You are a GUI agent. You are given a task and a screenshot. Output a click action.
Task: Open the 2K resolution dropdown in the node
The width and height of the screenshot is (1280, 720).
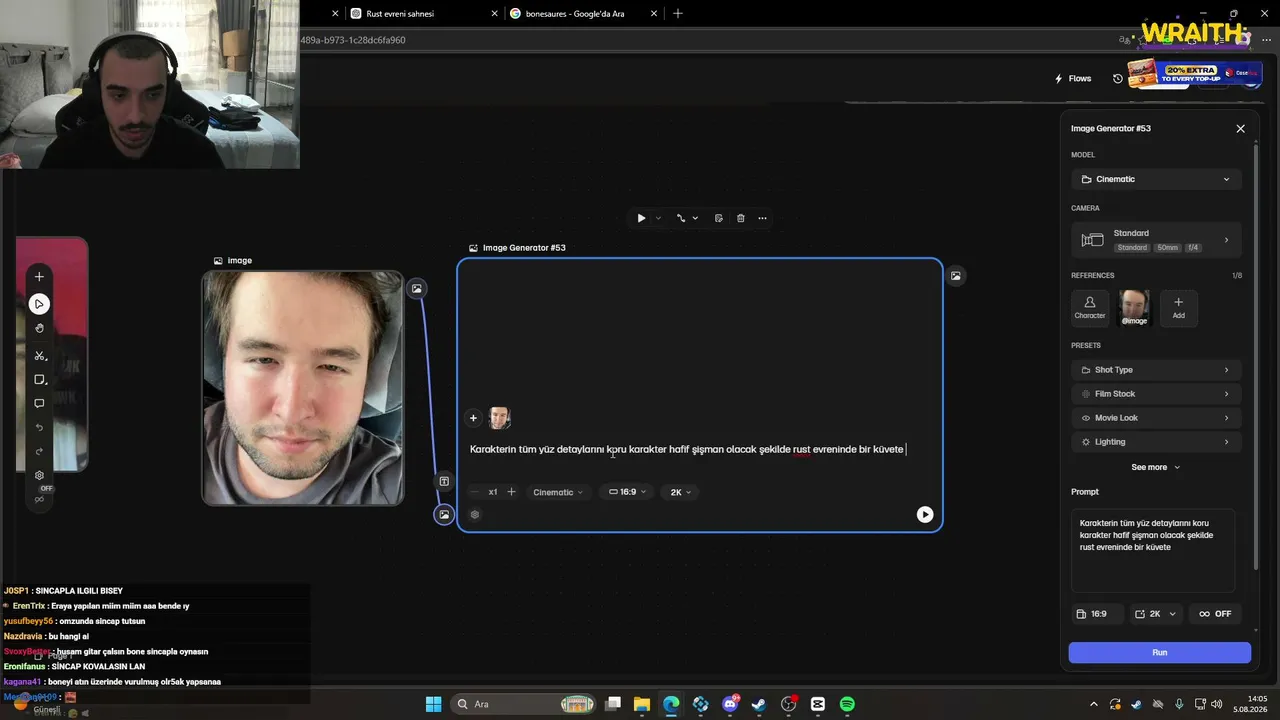point(680,492)
